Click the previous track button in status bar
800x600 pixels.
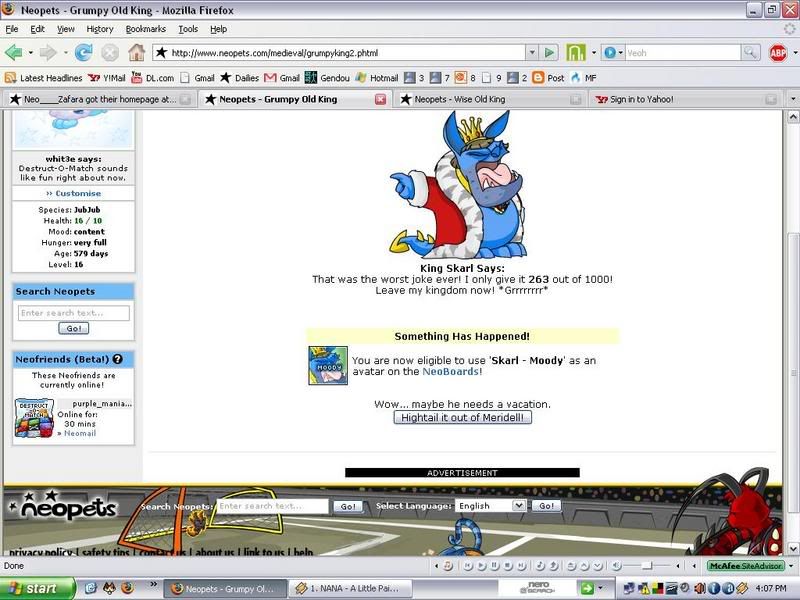[468, 566]
